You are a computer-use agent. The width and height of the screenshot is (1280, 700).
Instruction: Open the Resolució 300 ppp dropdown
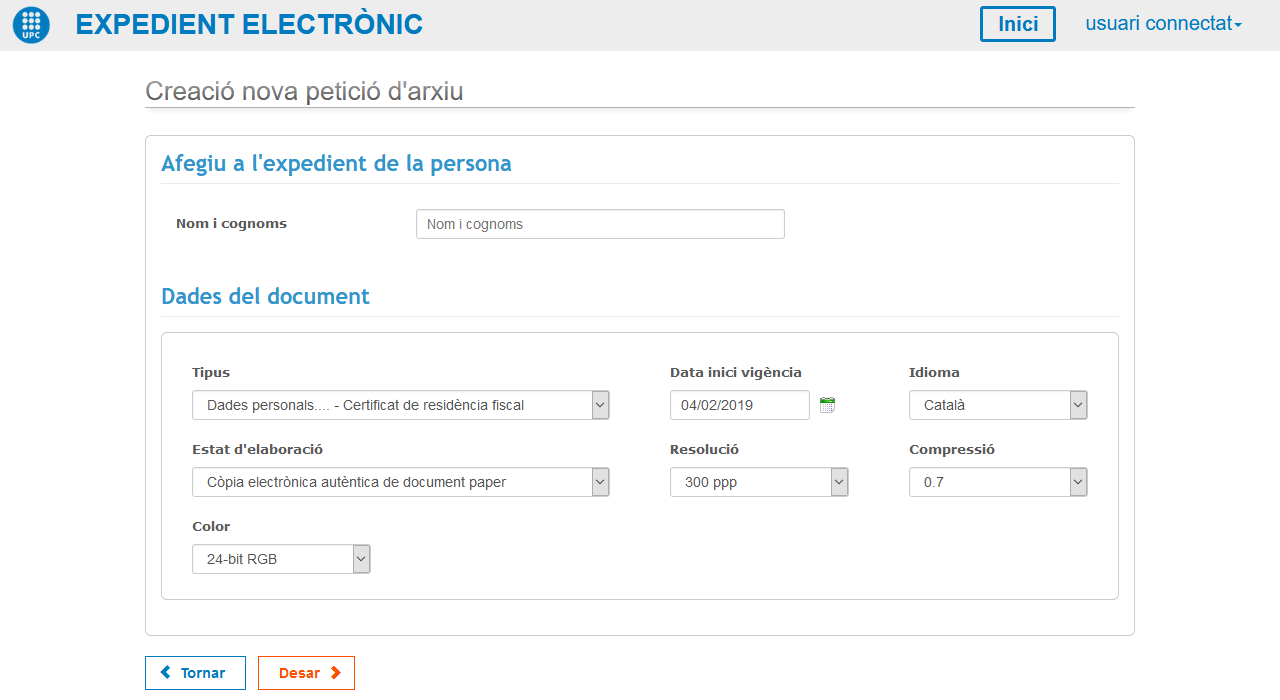(x=758, y=482)
